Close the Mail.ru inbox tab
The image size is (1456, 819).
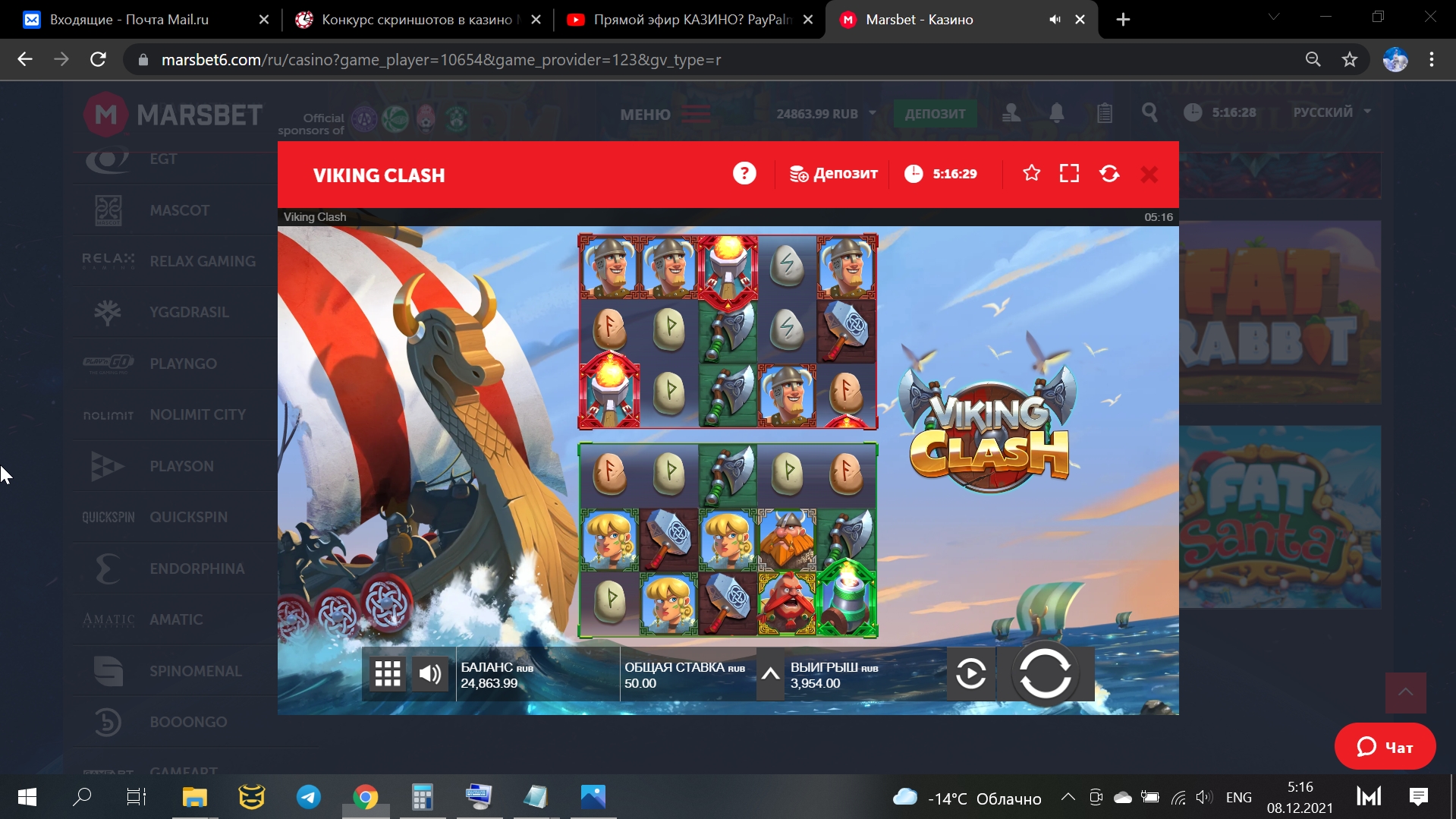tap(264, 20)
